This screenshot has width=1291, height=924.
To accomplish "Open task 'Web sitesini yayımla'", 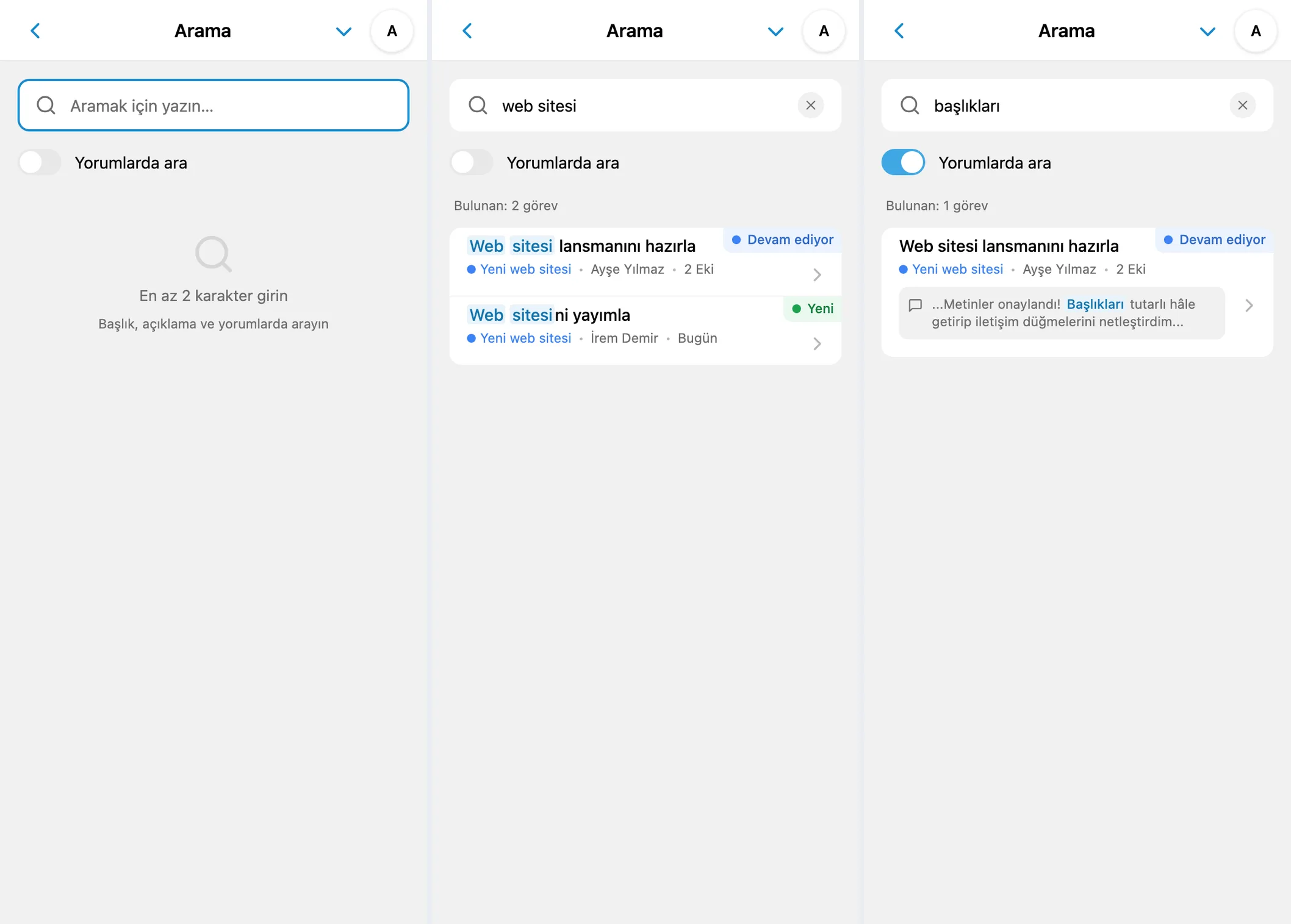I will coord(549,315).
